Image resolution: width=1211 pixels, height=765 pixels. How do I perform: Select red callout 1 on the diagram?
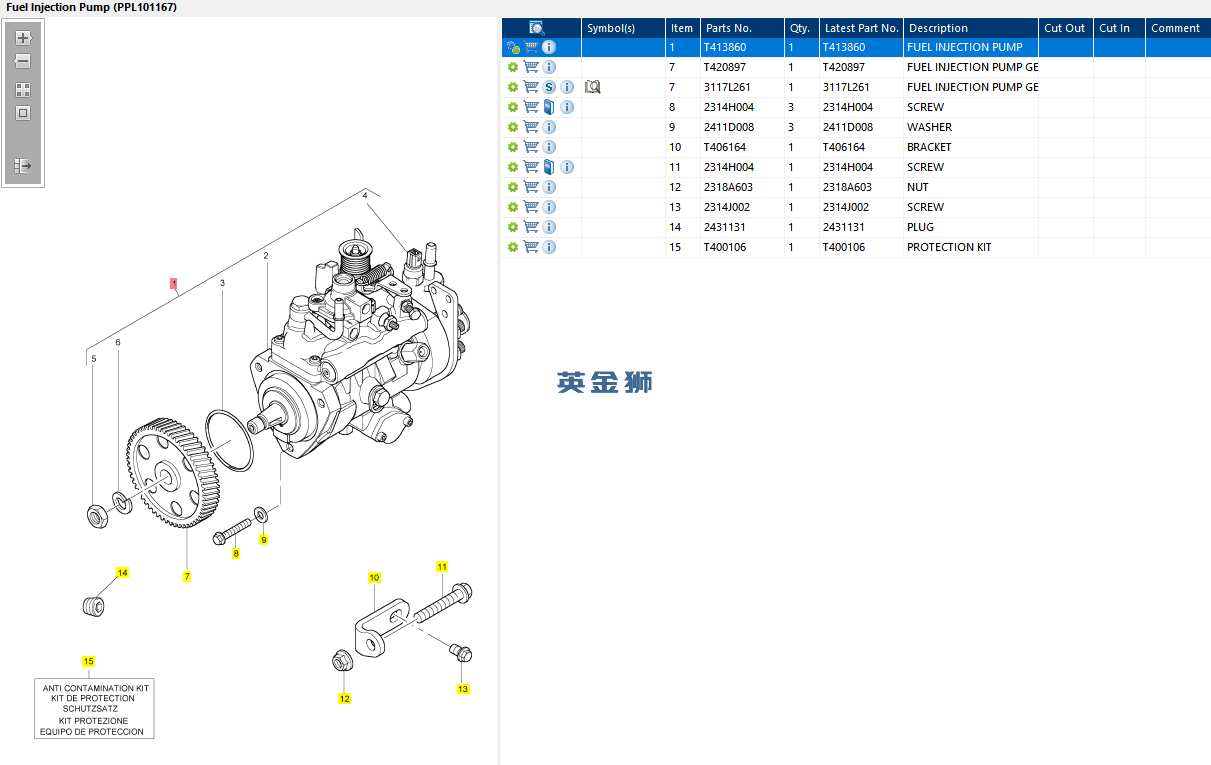click(x=174, y=285)
